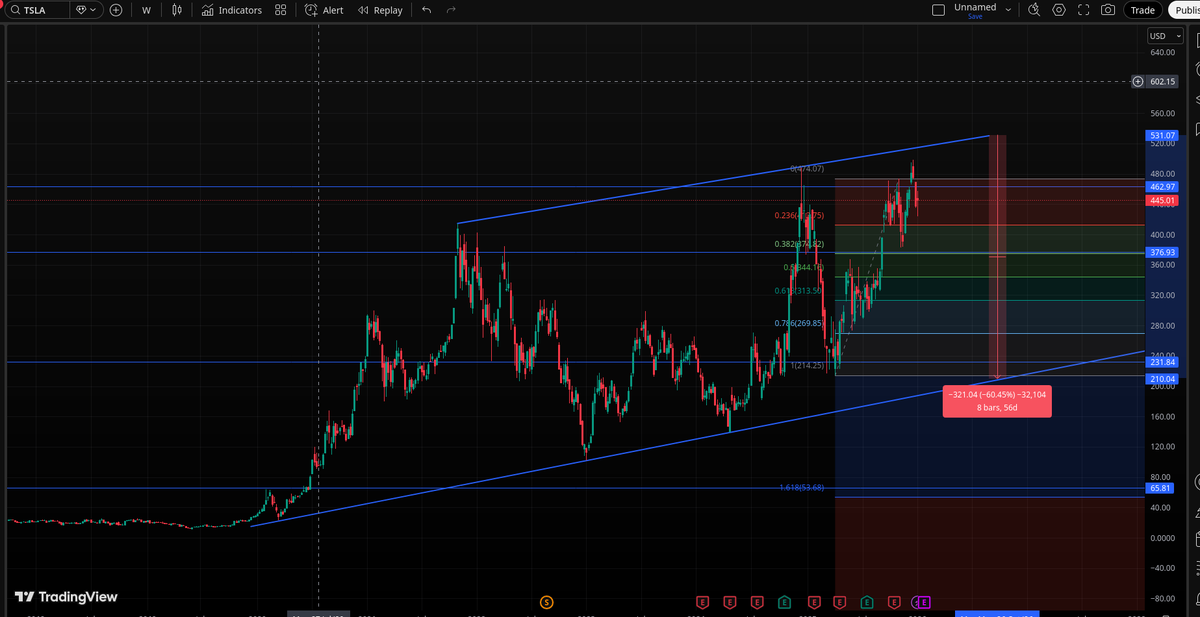Image resolution: width=1200 pixels, height=617 pixels.
Task: Open the USD currency dropdown
Action: click(x=1165, y=36)
